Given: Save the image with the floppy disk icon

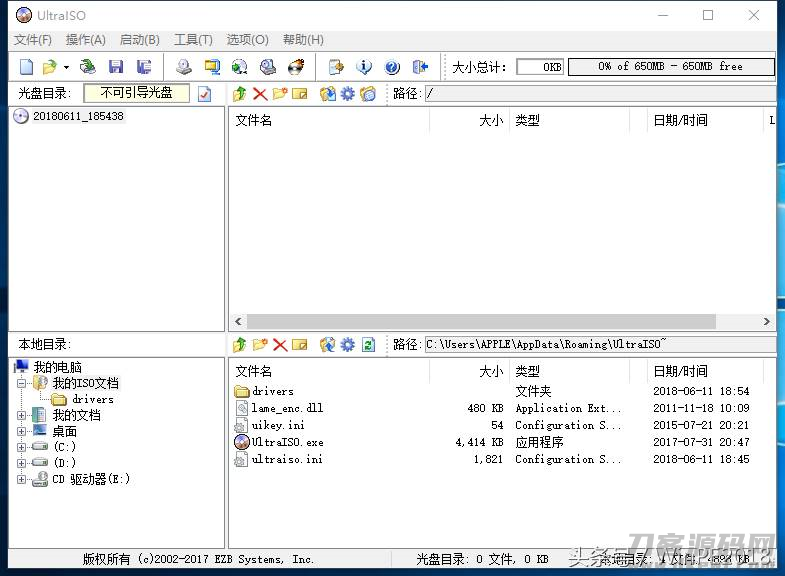Looking at the screenshot, I should pos(116,67).
